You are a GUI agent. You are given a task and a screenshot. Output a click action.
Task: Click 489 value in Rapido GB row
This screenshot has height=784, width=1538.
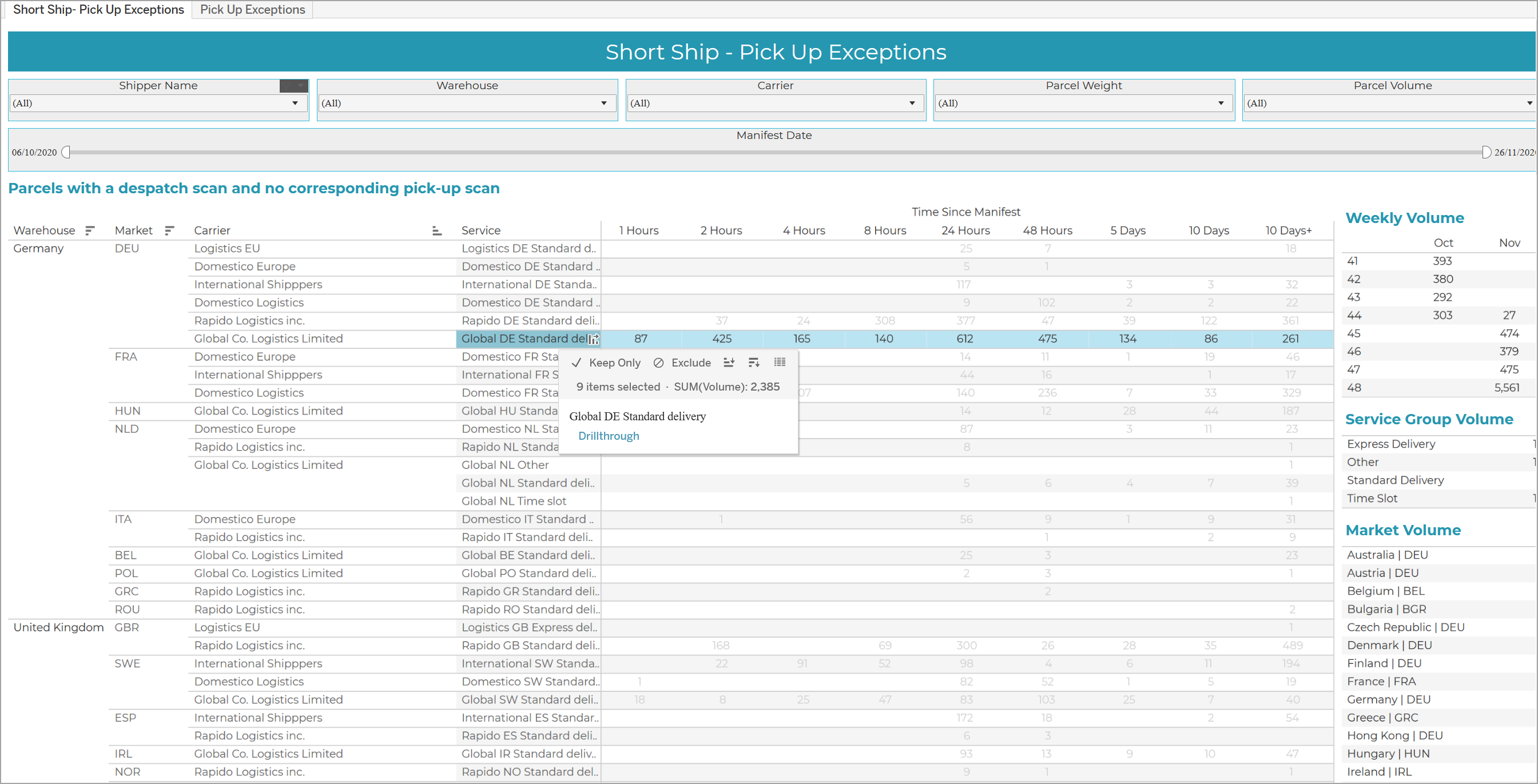1292,646
